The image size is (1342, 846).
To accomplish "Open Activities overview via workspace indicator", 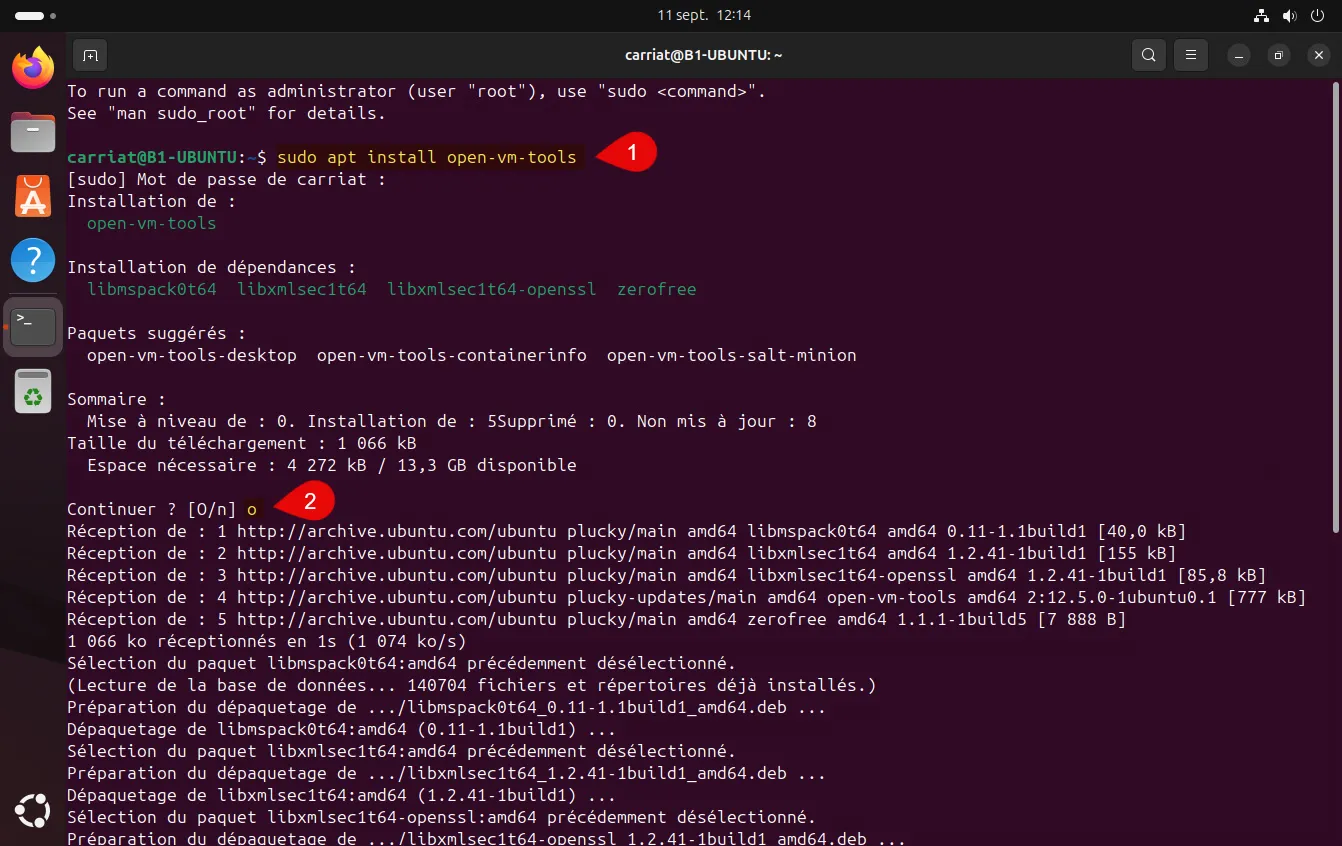I will (x=34, y=16).
